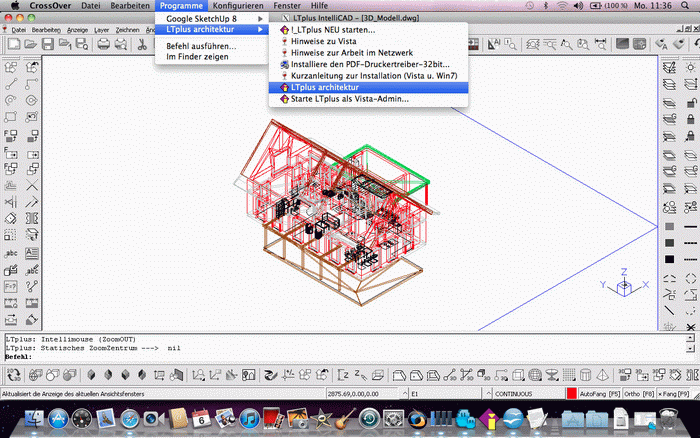Click the mesh grid icon in bottom toolbar

tap(569, 375)
